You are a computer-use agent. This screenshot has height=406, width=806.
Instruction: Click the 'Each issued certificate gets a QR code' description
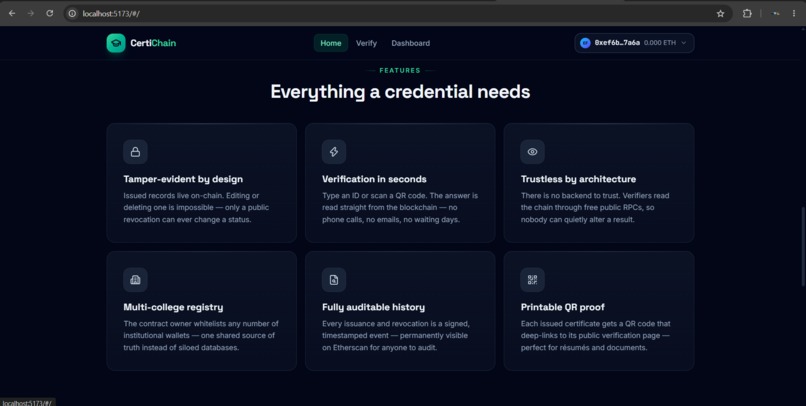point(596,336)
